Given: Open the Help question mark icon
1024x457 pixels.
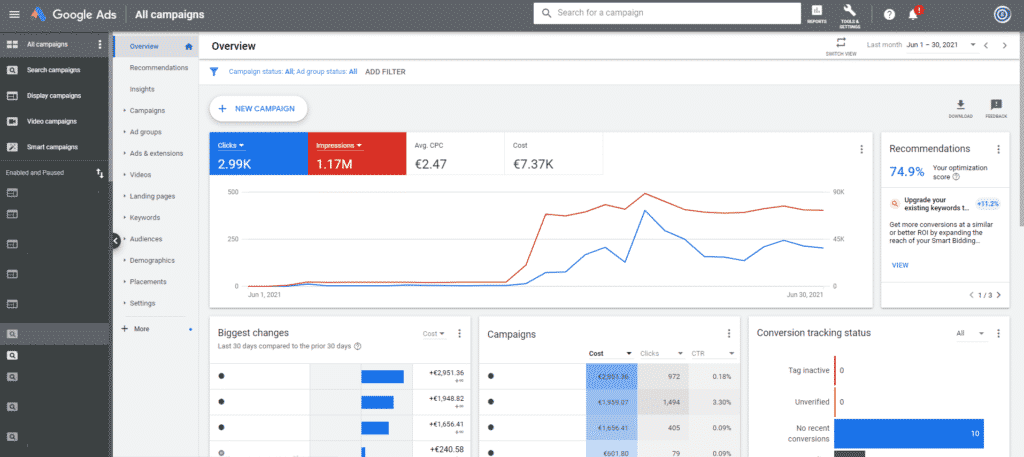Looking at the screenshot, I should (x=889, y=14).
